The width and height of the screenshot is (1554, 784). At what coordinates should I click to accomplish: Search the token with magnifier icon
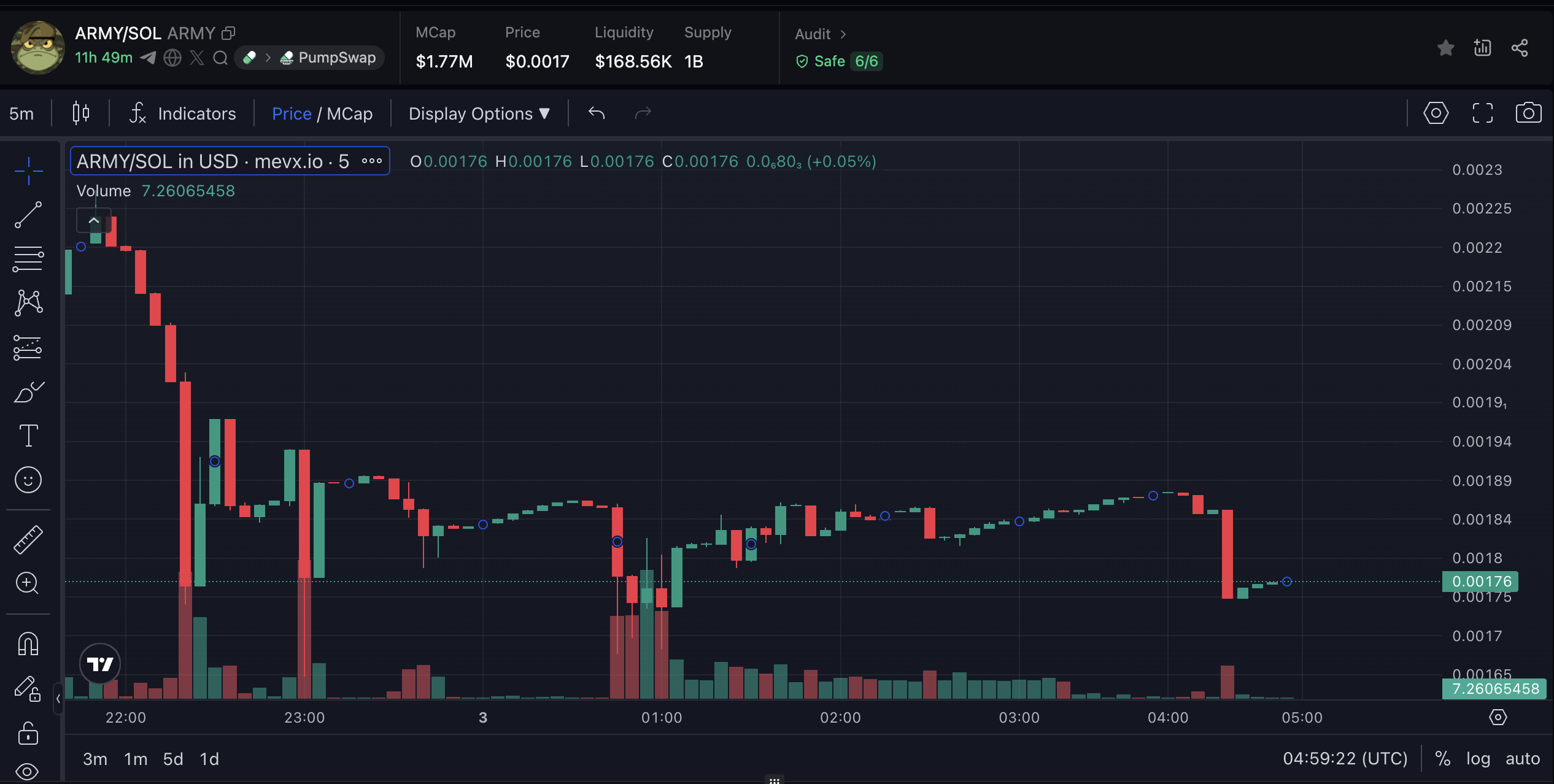point(220,58)
